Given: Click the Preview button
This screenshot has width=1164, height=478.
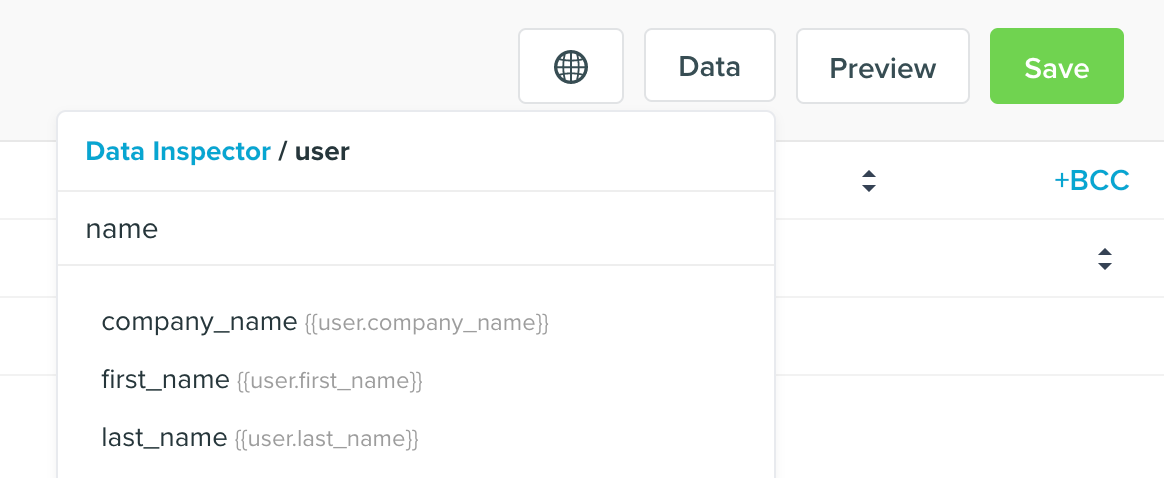Looking at the screenshot, I should [x=882, y=67].
